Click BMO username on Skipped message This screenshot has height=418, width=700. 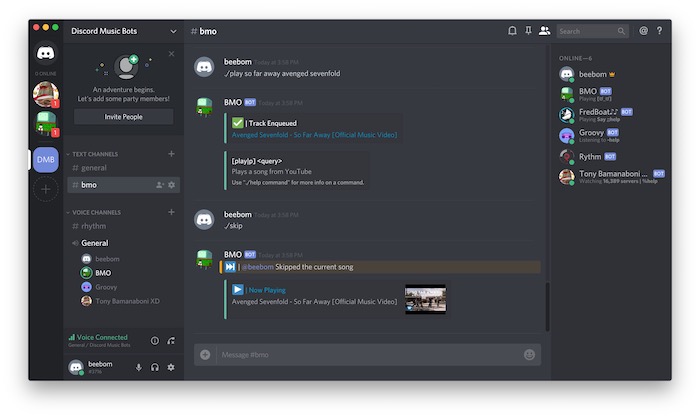pos(233,255)
